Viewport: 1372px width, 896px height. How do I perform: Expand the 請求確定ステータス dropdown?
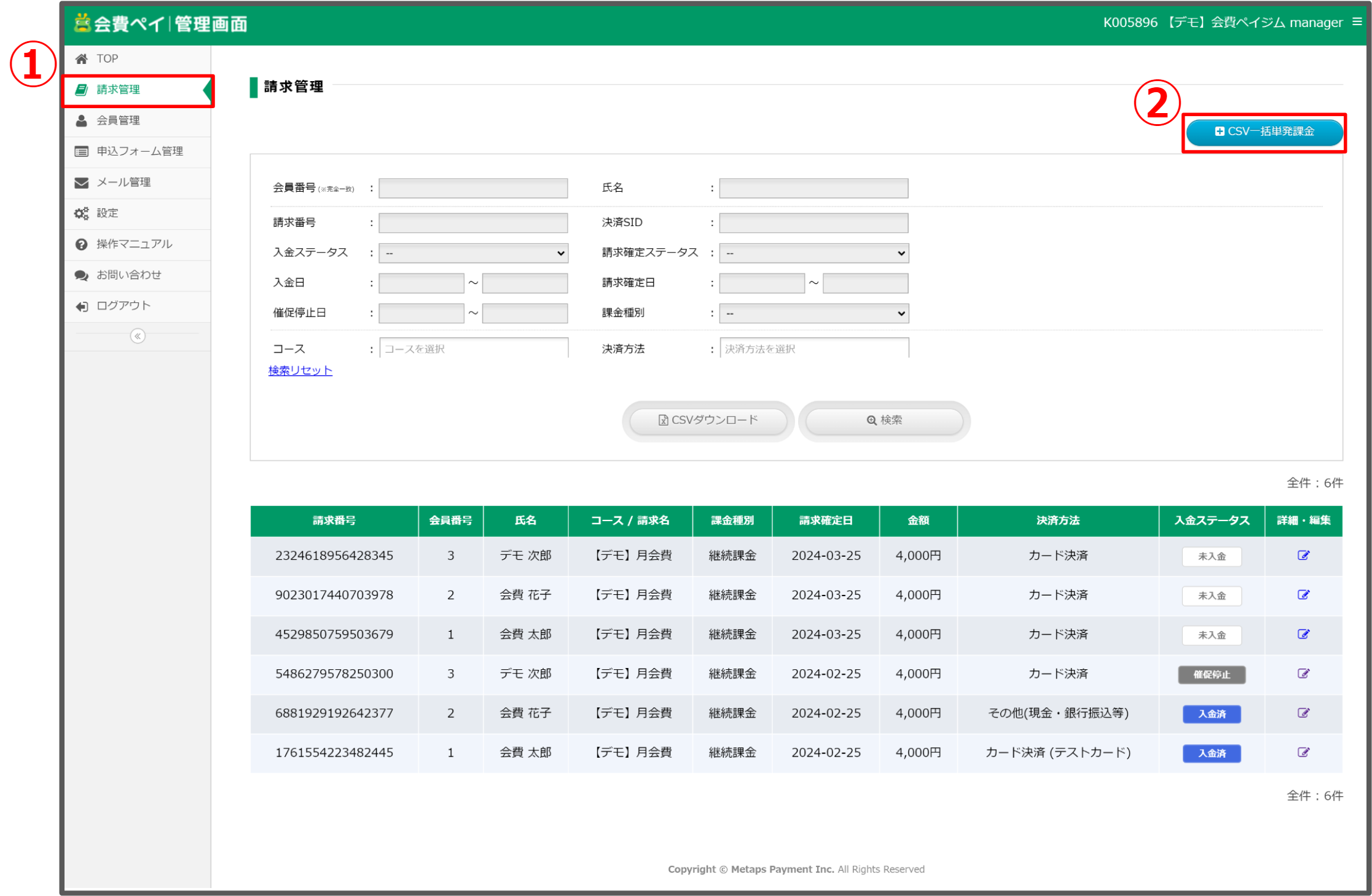(x=813, y=253)
